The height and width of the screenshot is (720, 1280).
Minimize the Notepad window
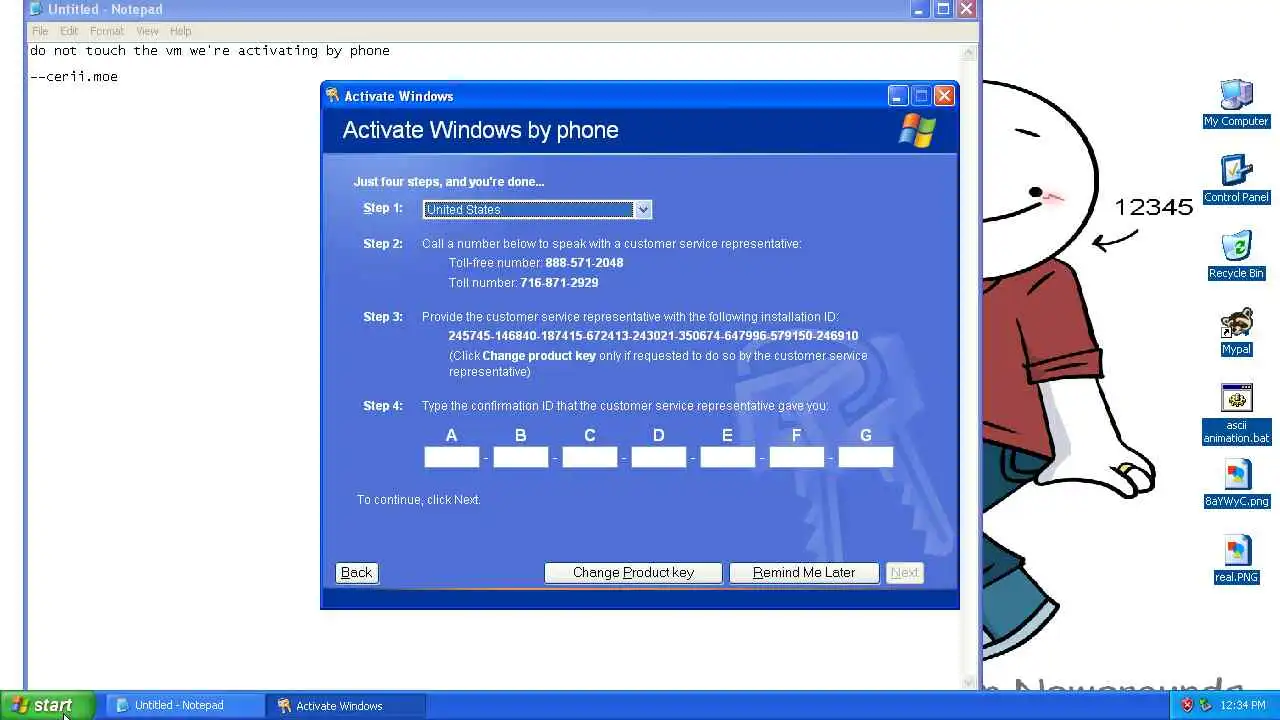(x=919, y=9)
